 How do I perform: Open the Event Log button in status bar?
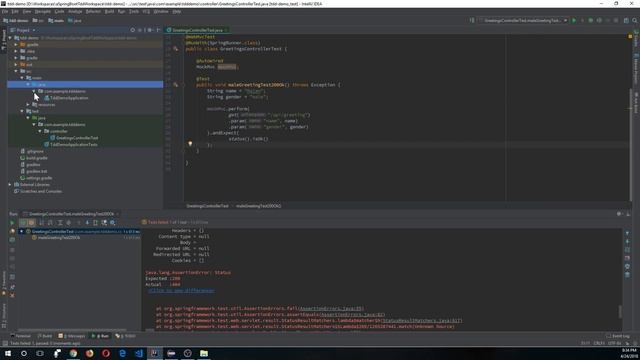pyautogui.click(x=618, y=336)
